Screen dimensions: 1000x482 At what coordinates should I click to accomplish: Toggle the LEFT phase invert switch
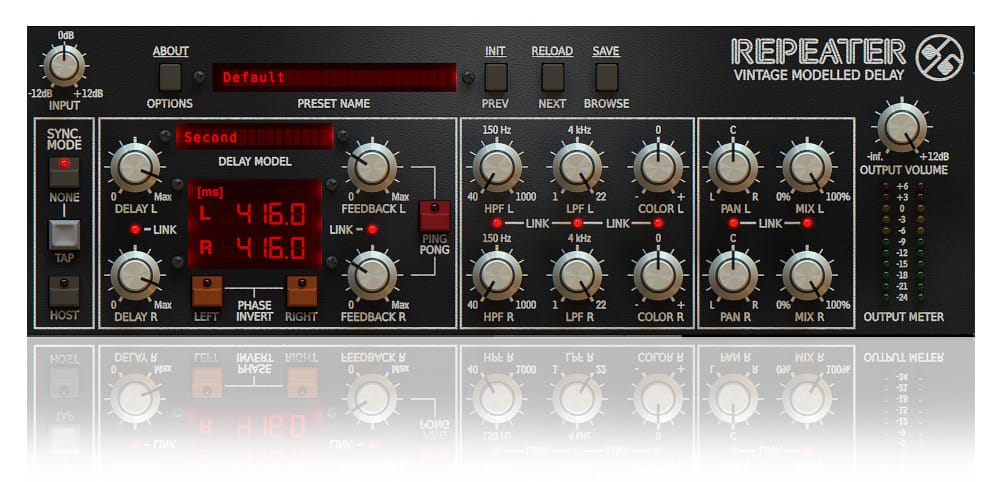207,291
